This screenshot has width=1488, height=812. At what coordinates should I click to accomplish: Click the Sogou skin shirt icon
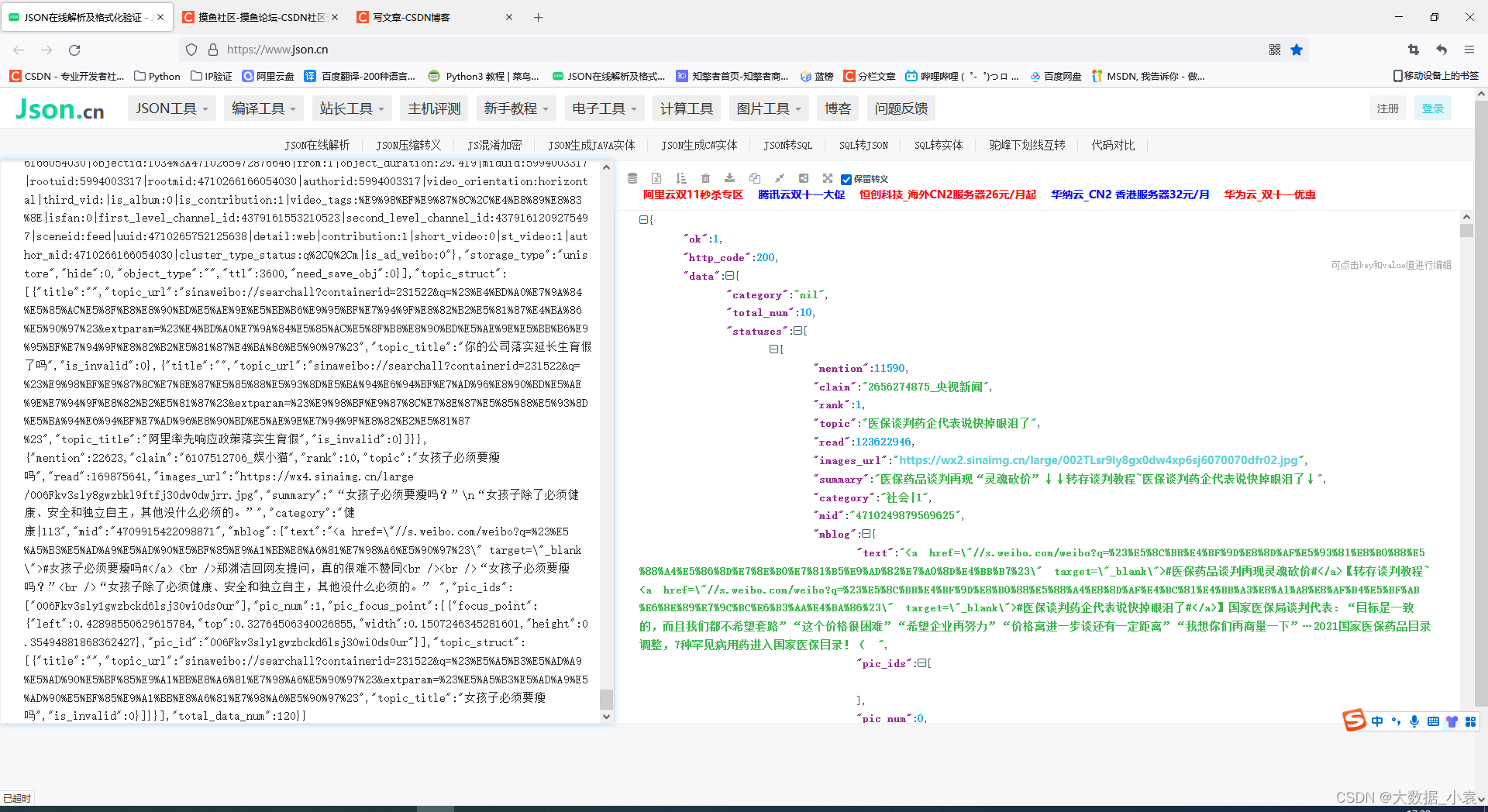tap(1452, 721)
